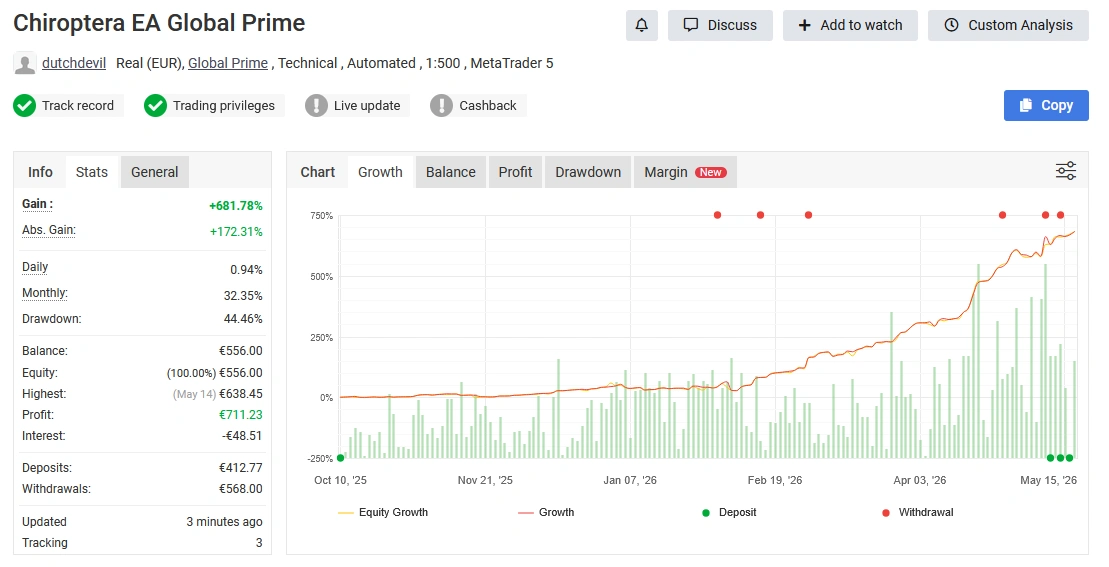This screenshot has width=1109, height=567.
Task: Open the Drawdown chart tab
Action: tap(588, 172)
